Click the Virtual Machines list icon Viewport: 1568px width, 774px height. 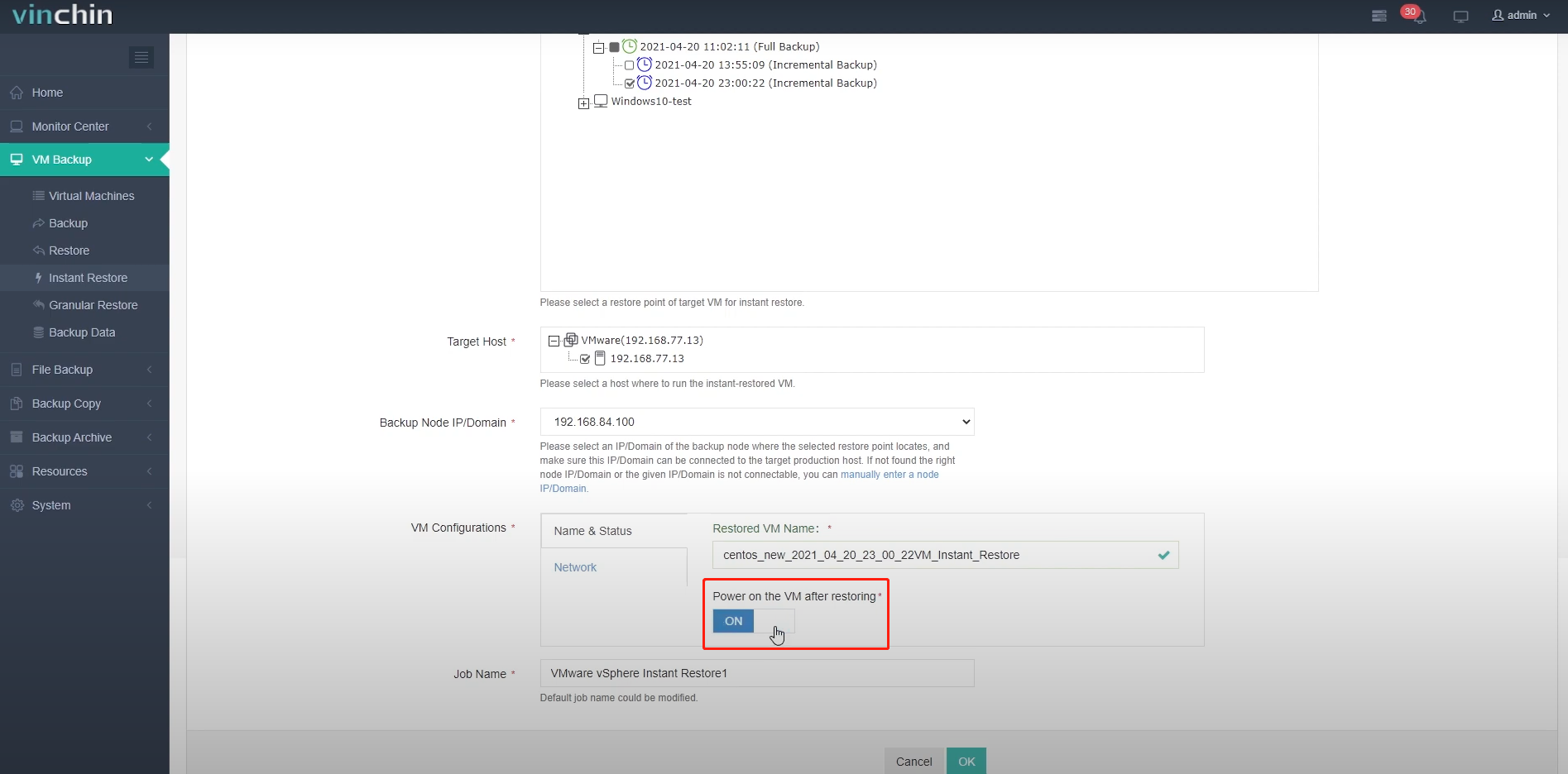(38, 196)
